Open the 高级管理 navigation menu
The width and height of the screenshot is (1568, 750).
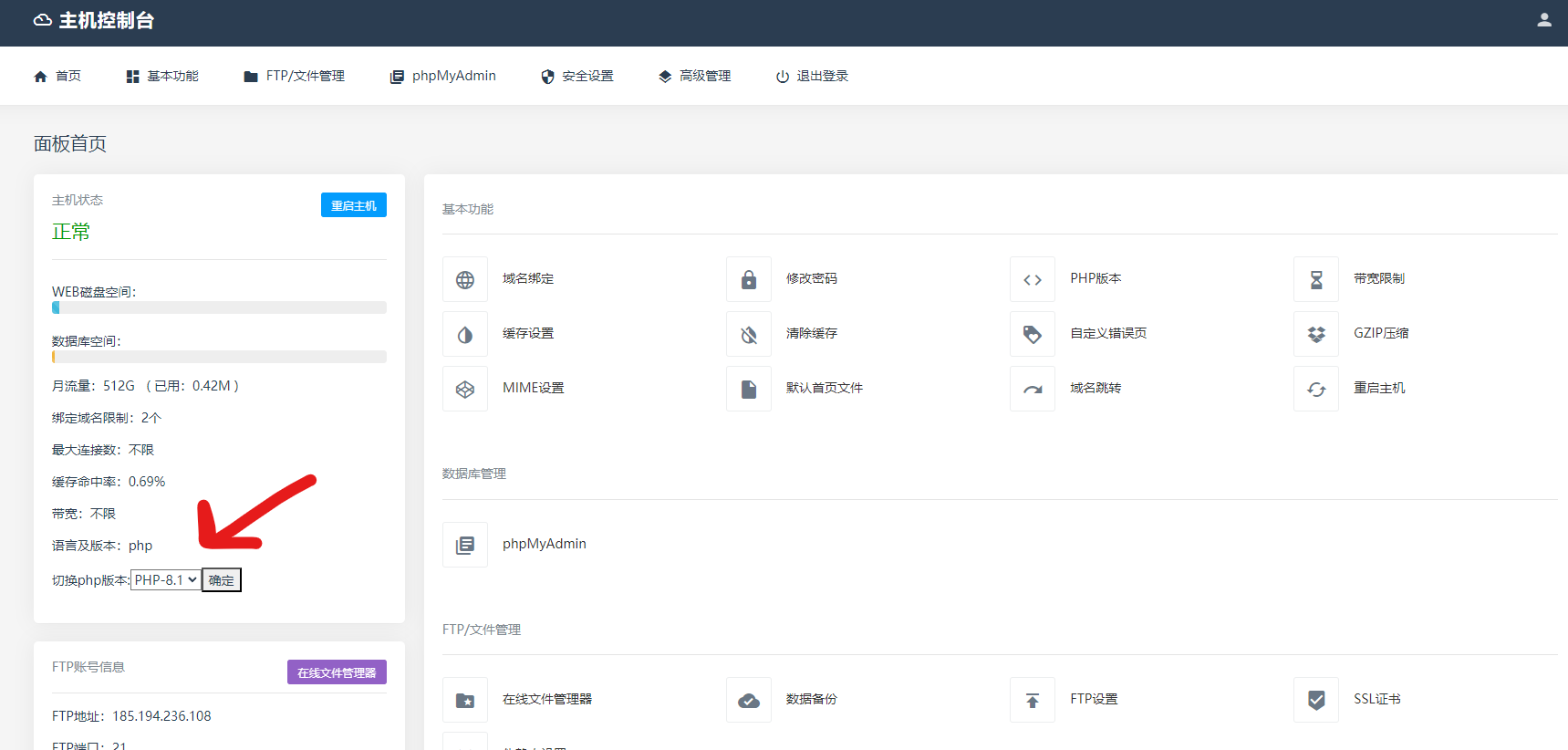[694, 76]
